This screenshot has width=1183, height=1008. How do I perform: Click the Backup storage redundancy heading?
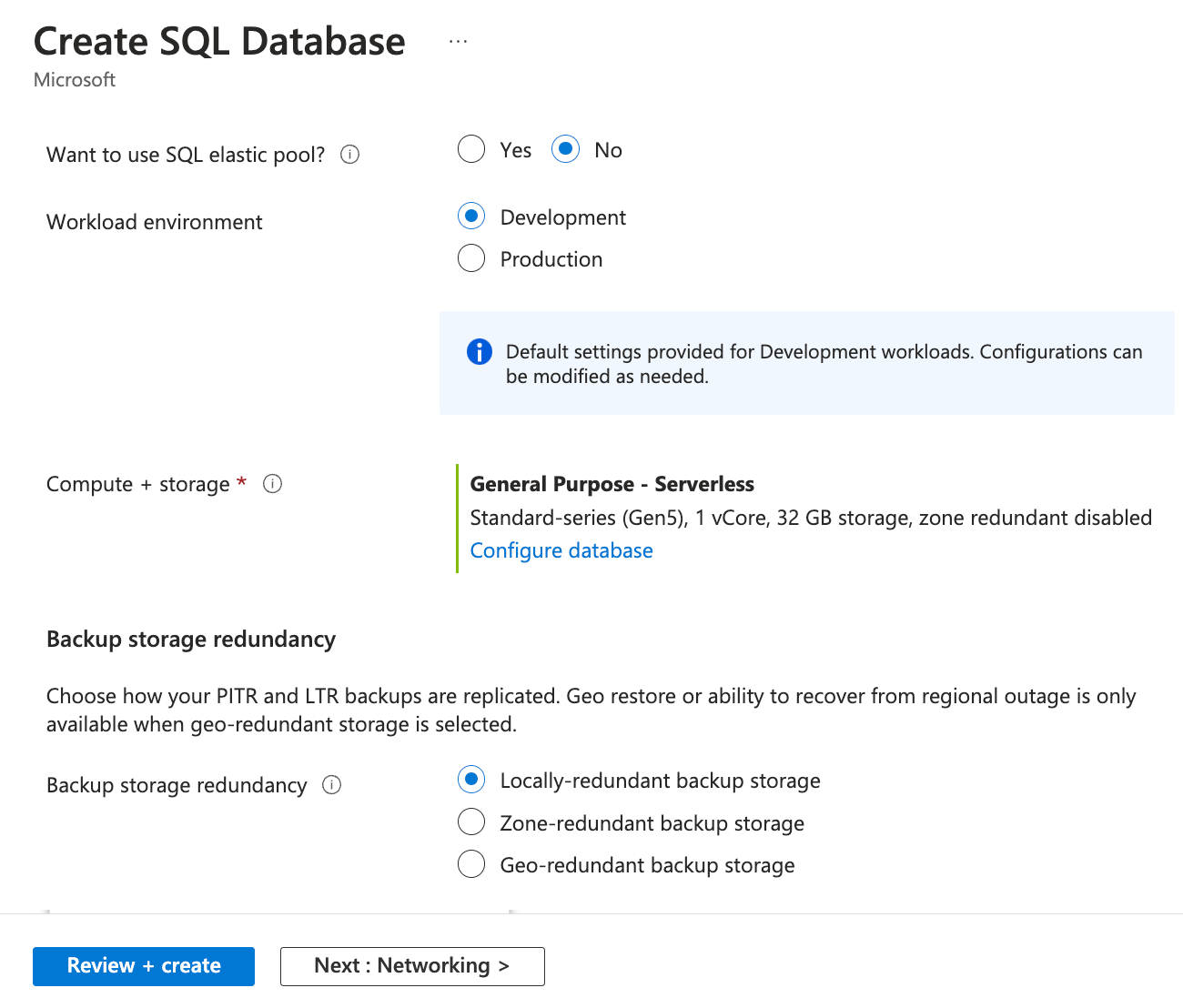pyautogui.click(x=190, y=639)
